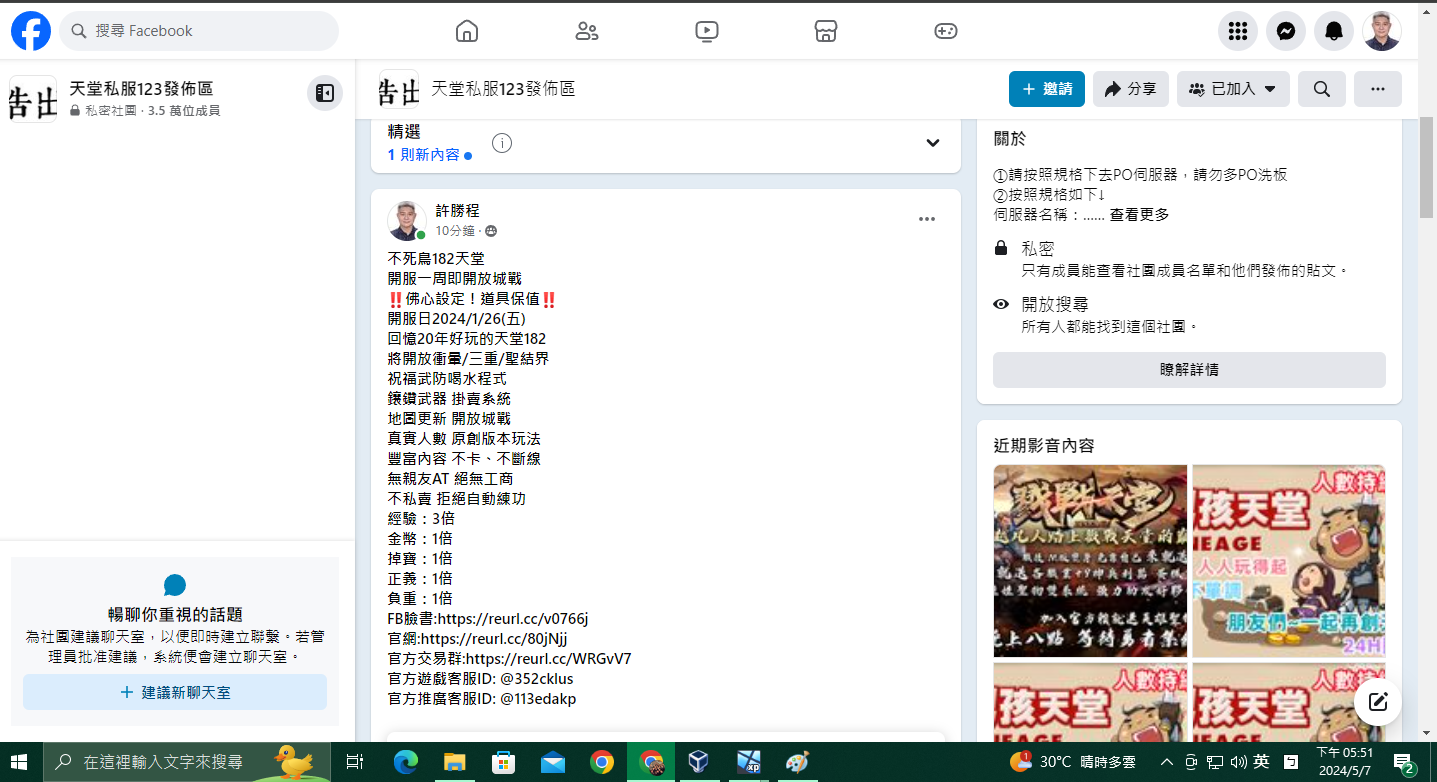Click the 瞭解詳情 button

tap(1189, 369)
